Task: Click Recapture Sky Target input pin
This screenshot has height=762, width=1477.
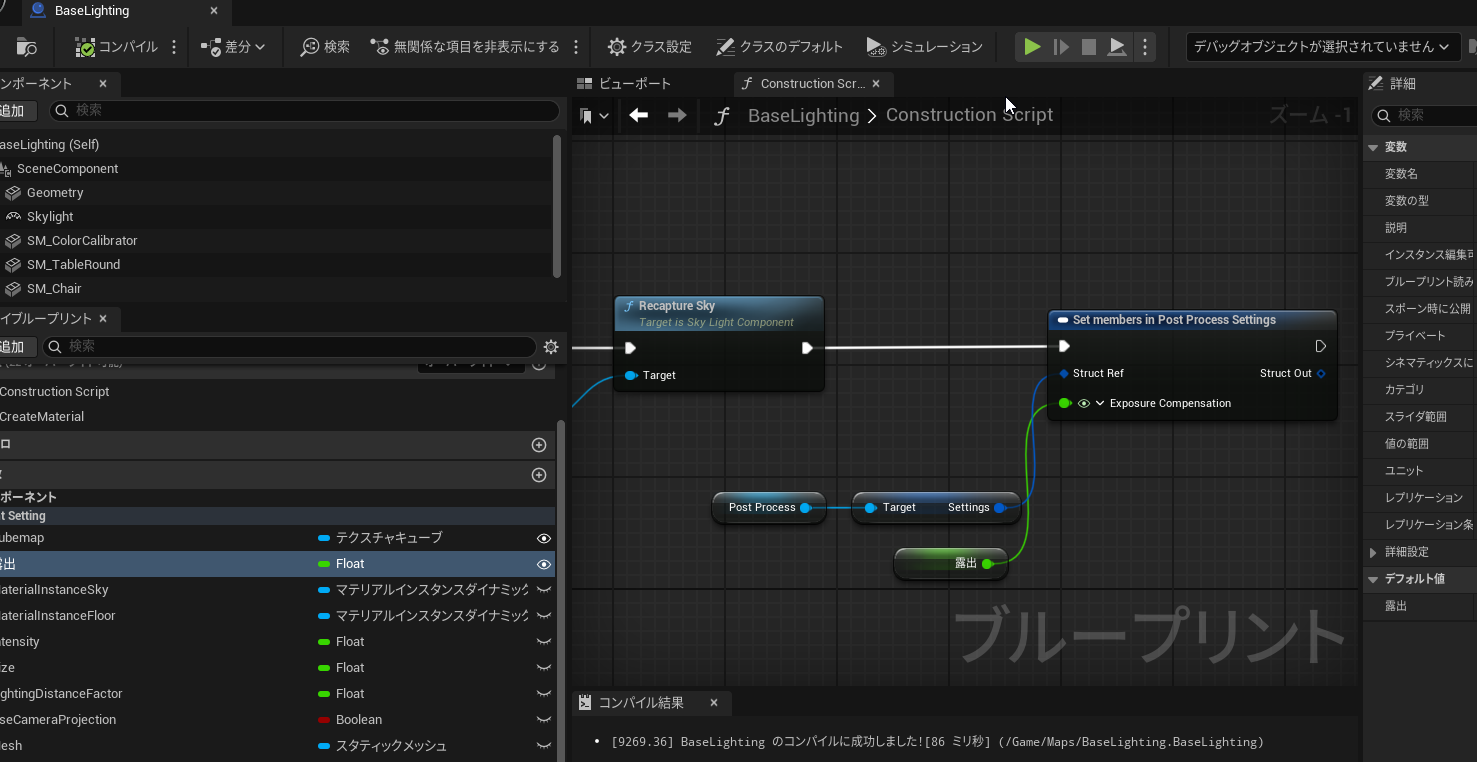Action: 631,375
